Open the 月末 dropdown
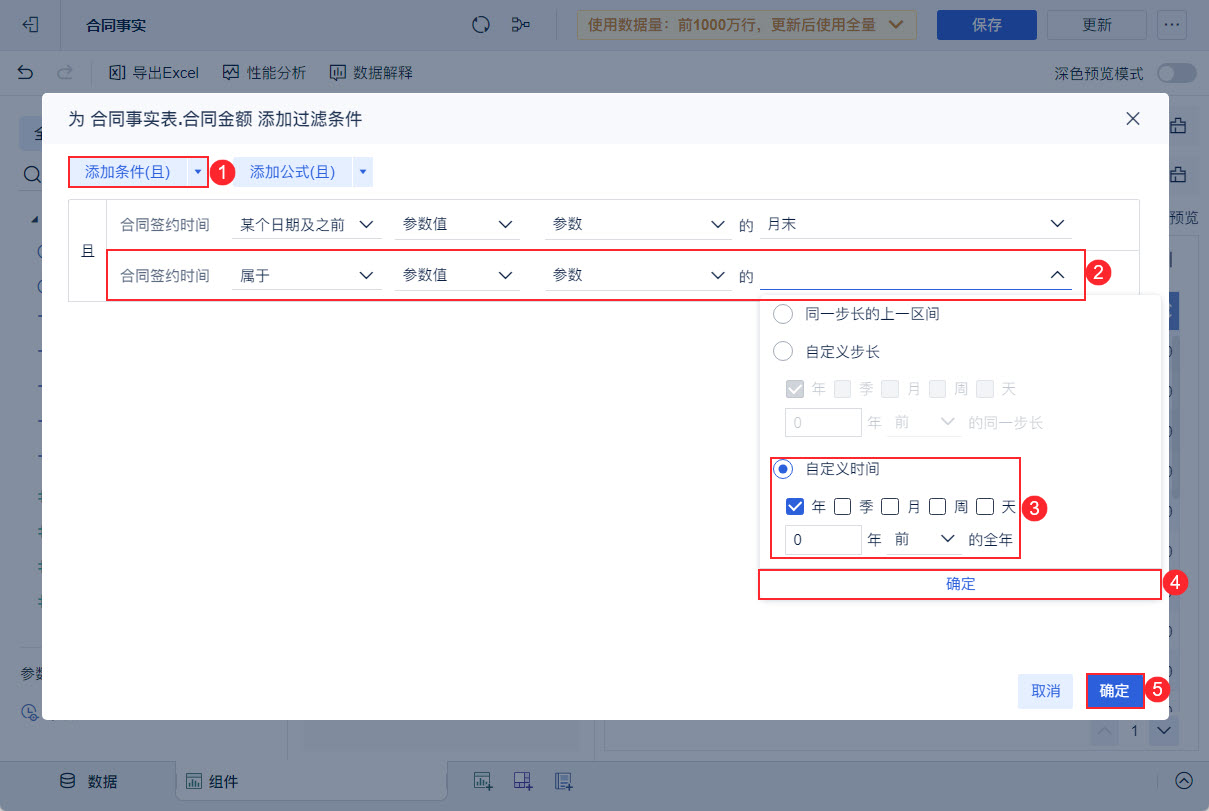This screenshot has height=811, width=1209. (x=916, y=225)
